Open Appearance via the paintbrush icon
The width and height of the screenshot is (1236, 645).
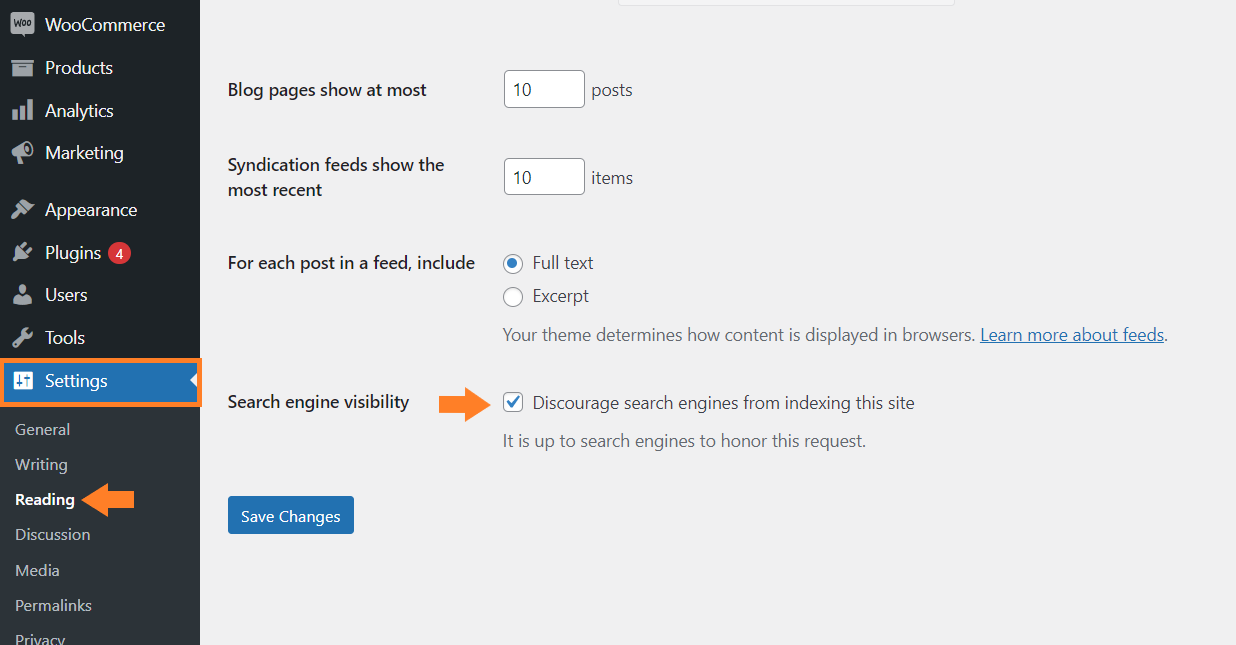[22, 210]
